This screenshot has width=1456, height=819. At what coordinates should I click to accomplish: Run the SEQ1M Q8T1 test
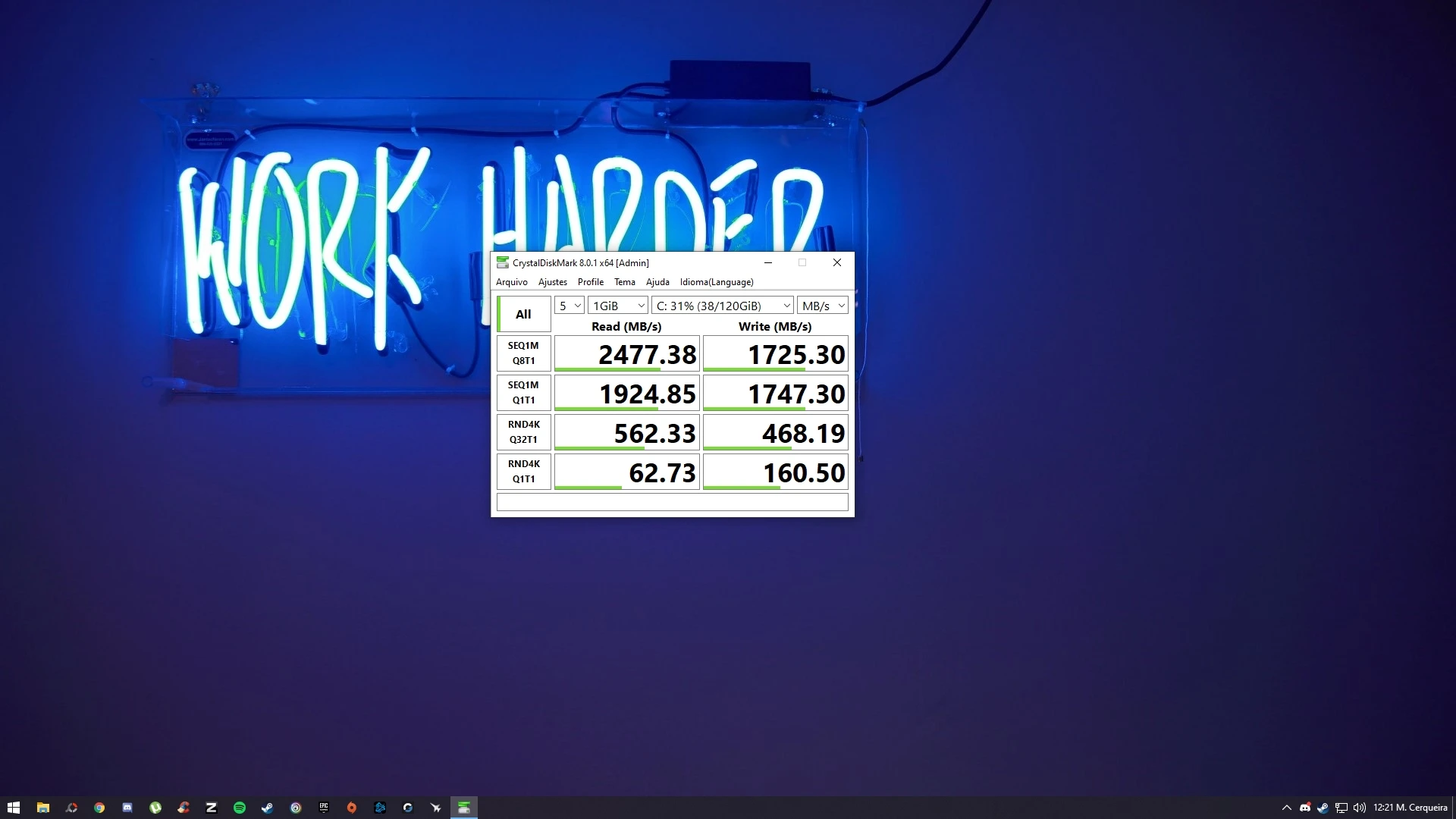pyautogui.click(x=523, y=353)
